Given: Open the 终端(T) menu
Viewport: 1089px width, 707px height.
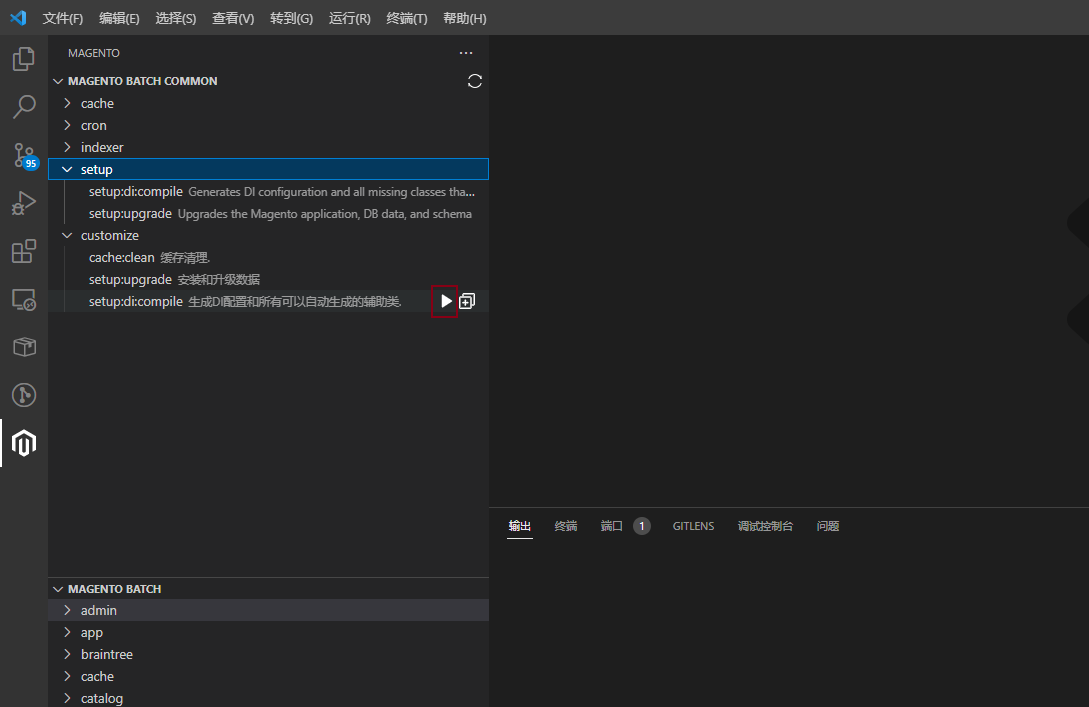Looking at the screenshot, I should (406, 18).
